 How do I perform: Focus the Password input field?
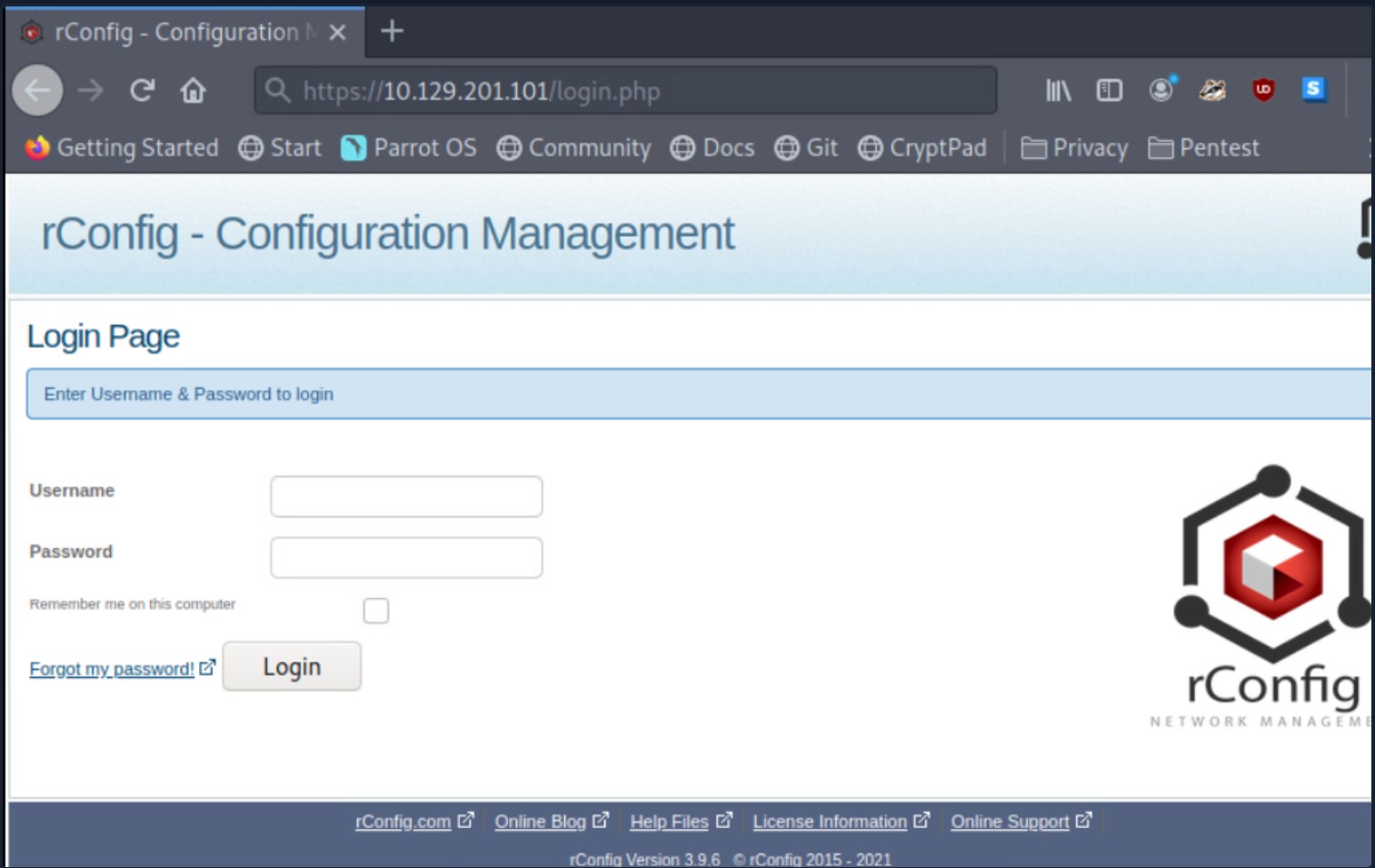click(x=406, y=558)
